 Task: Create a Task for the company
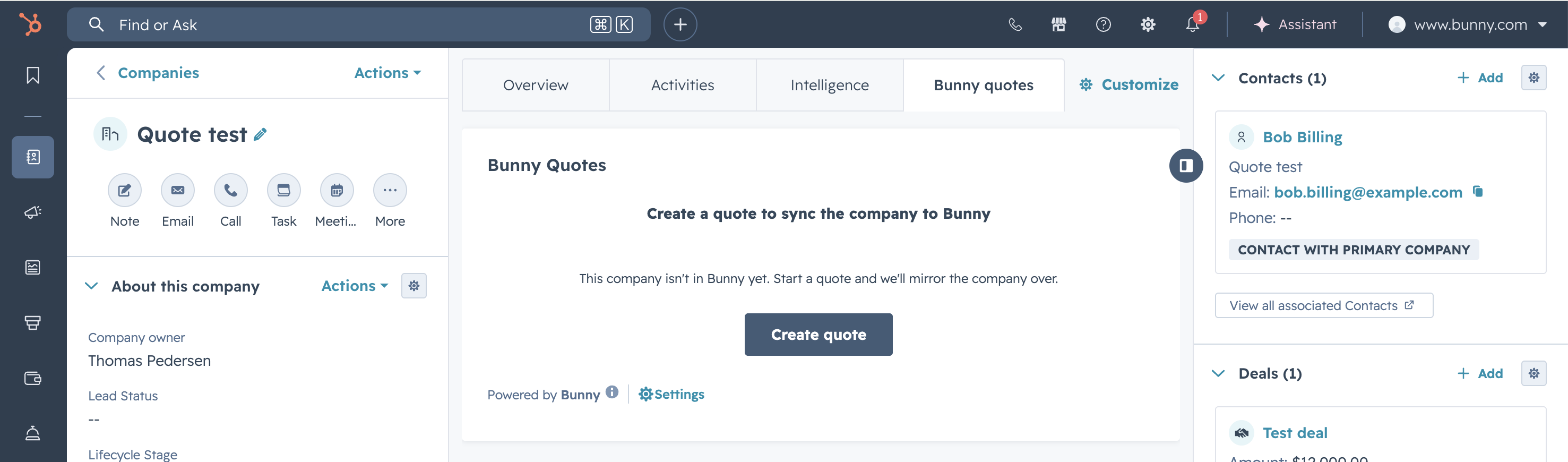[283, 190]
